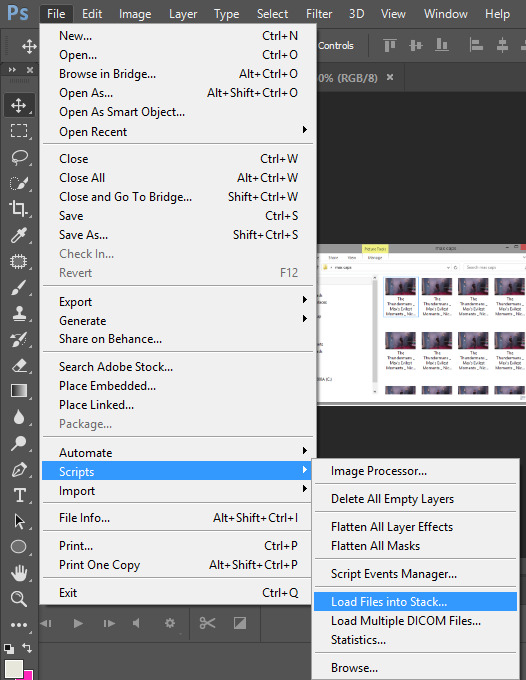Viewport: 526px width, 680px height.
Task: Select the Gradient tool
Action: [x=19, y=391]
